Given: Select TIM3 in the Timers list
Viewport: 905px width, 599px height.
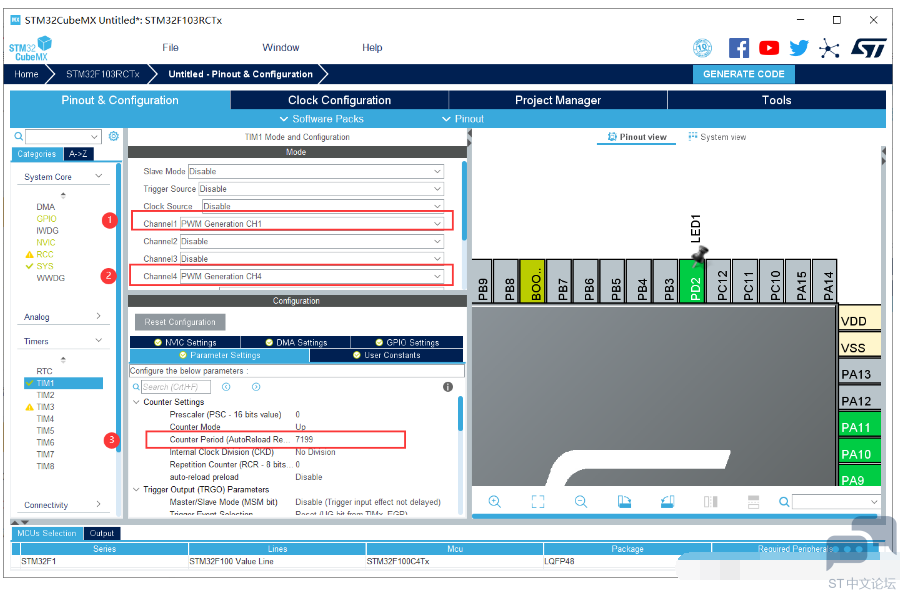Looking at the screenshot, I should (x=46, y=407).
